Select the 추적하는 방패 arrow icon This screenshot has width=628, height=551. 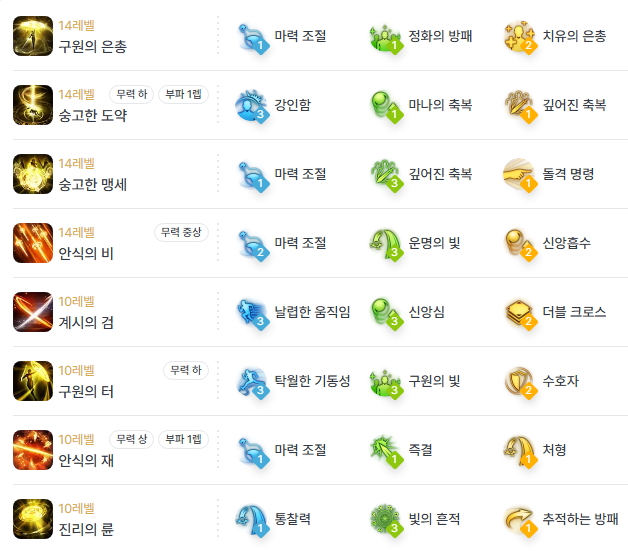point(519,521)
